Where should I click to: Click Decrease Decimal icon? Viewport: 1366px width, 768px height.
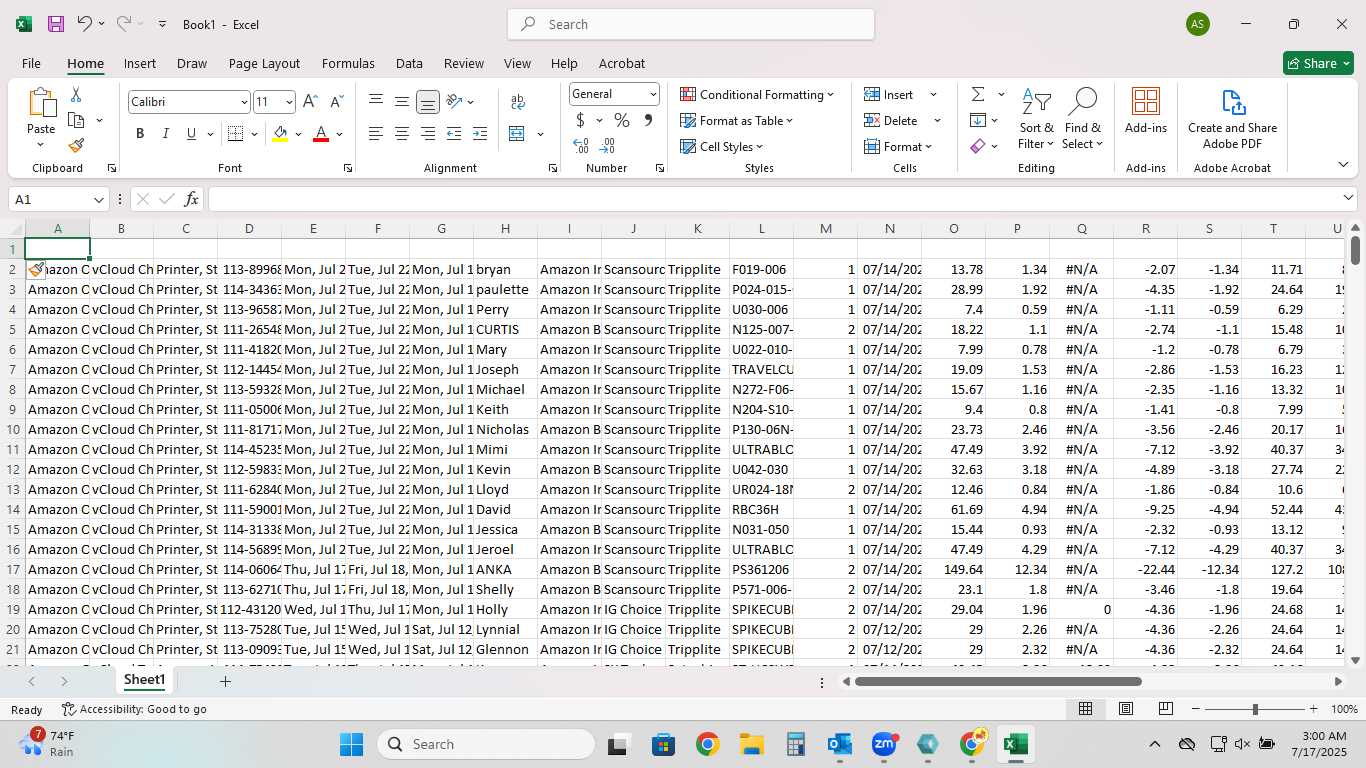coord(607,145)
